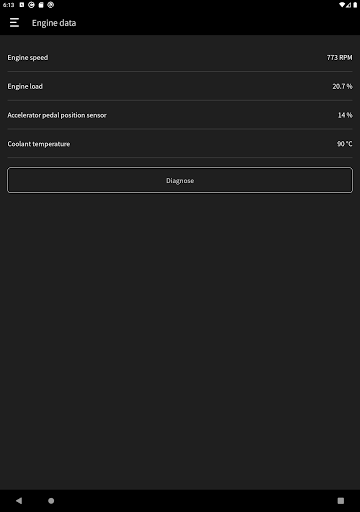Tap the Engine data page title
Image resolution: width=360 pixels, height=512 pixels.
54,23
